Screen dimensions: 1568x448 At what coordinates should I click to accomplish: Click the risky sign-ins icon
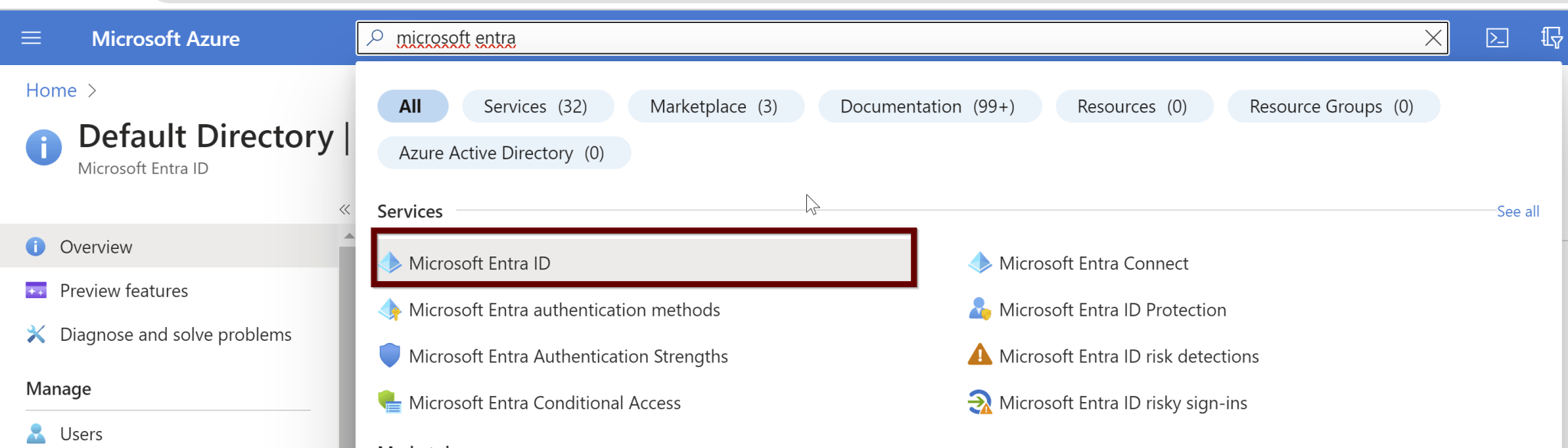(x=980, y=402)
